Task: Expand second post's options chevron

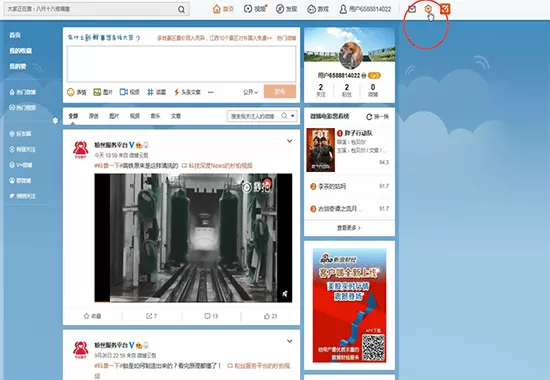Action: point(289,341)
